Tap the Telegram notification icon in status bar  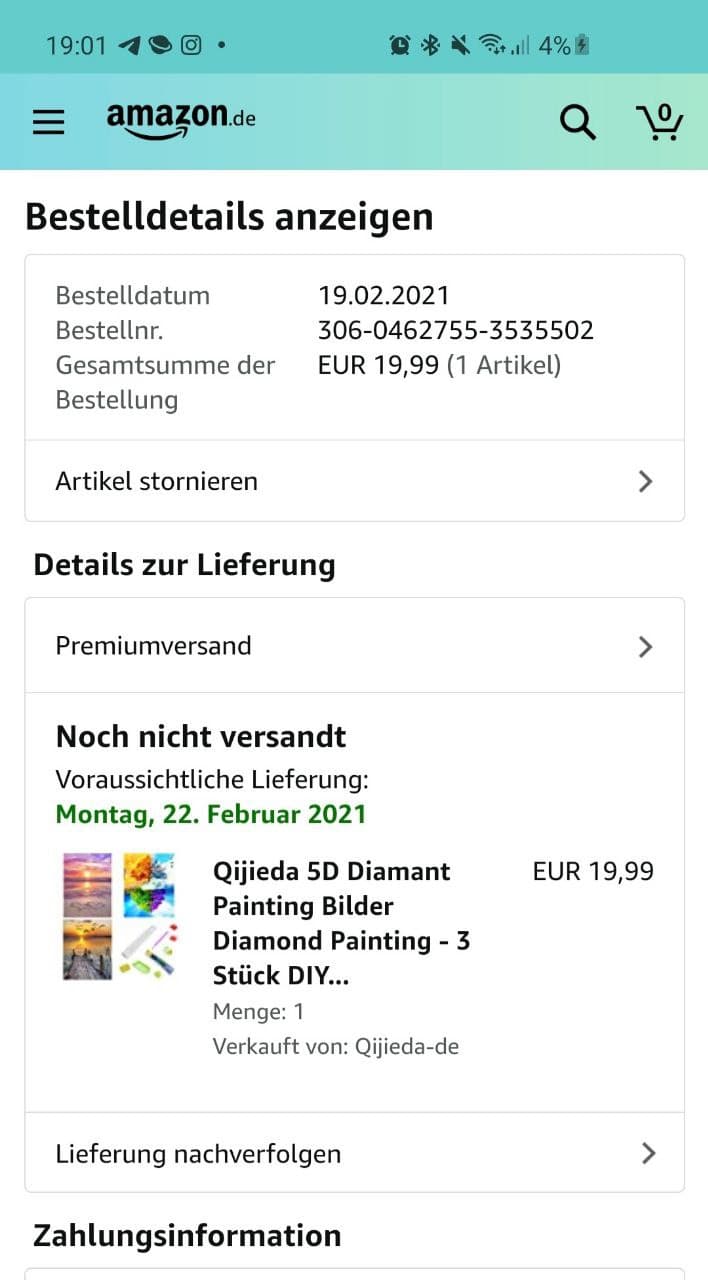(129, 45)
